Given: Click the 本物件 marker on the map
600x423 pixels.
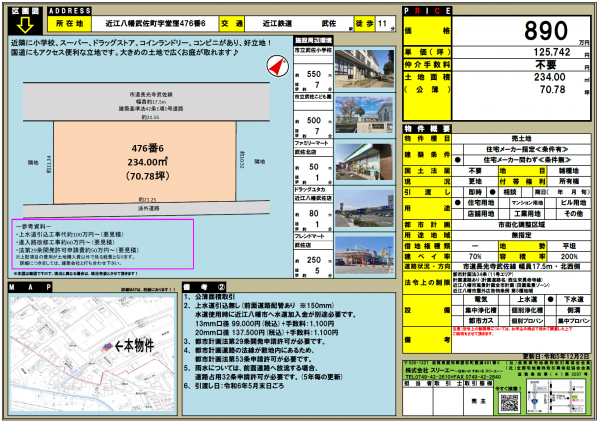Looking at the screenshot, I should 107,346.
